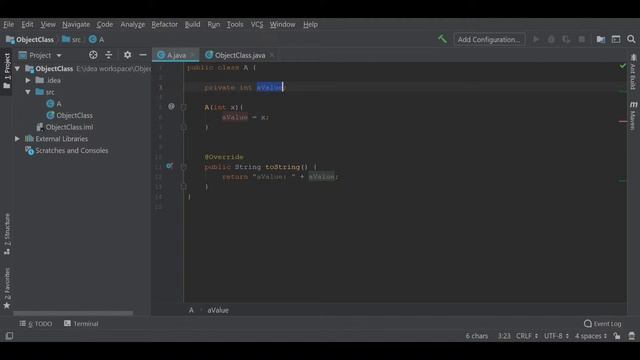This screenshot has height=360, width=640.
Task: Click the tool window quick access icon
Action: 9,336
